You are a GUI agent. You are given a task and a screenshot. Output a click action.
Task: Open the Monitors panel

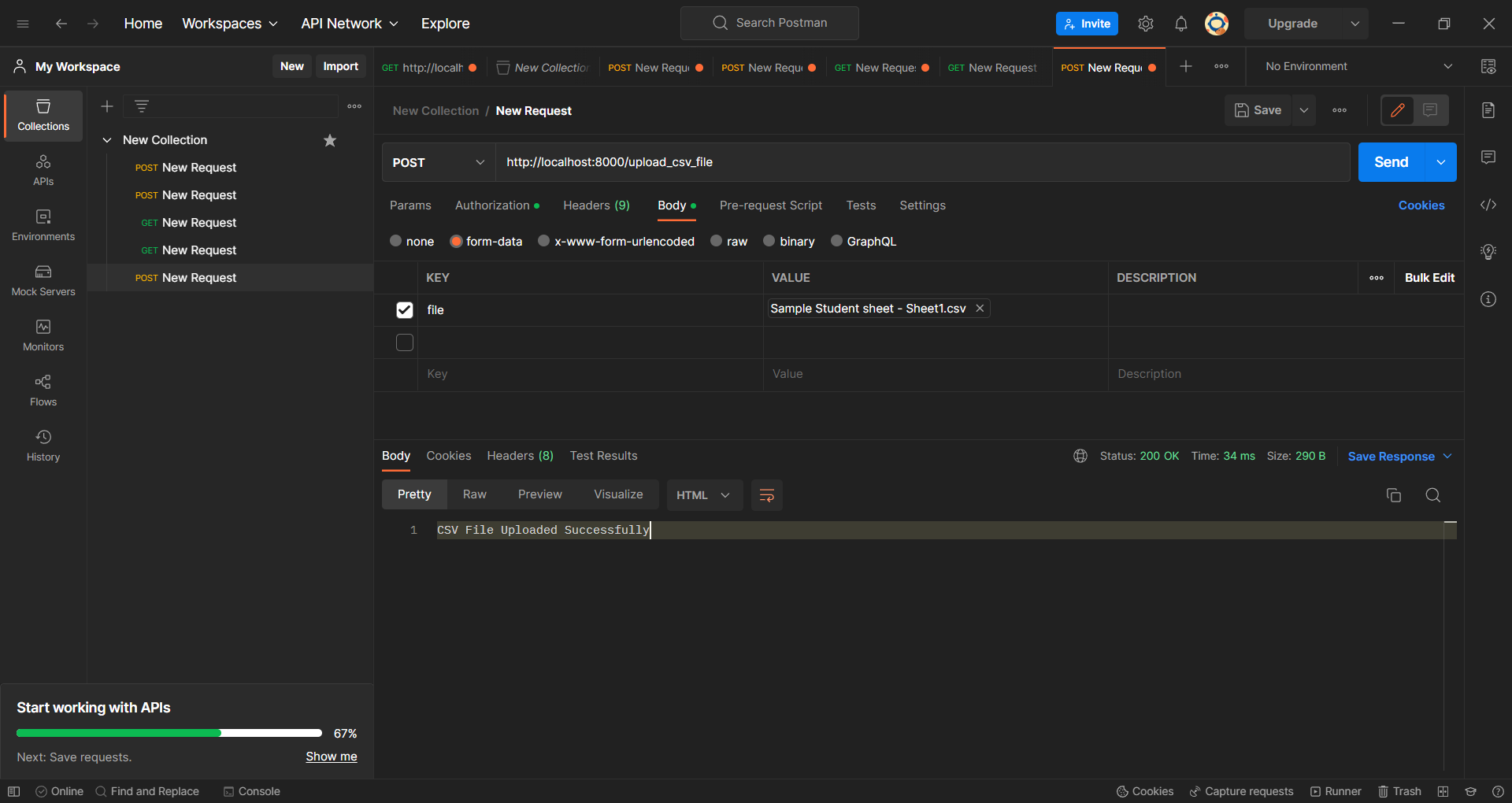pyautogui.click(x=43, y=336)
